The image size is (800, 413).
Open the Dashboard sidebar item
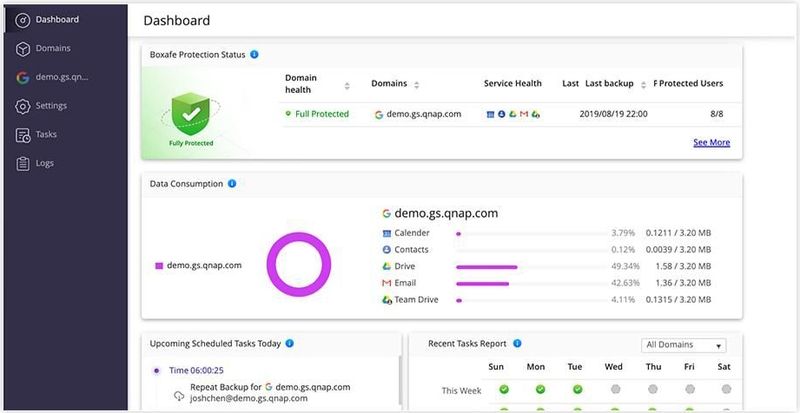[66, 20]
